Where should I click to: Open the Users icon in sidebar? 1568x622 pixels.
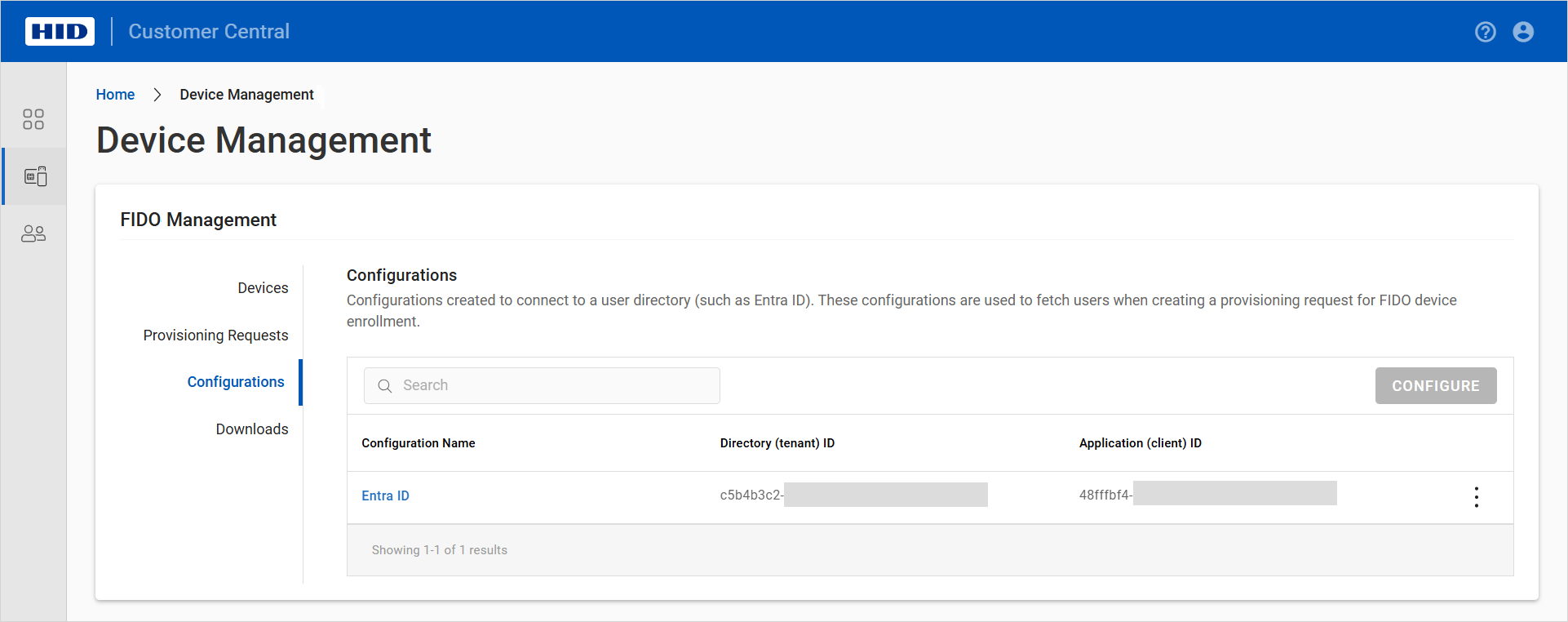pyautogui.click(x=33, y=234)
